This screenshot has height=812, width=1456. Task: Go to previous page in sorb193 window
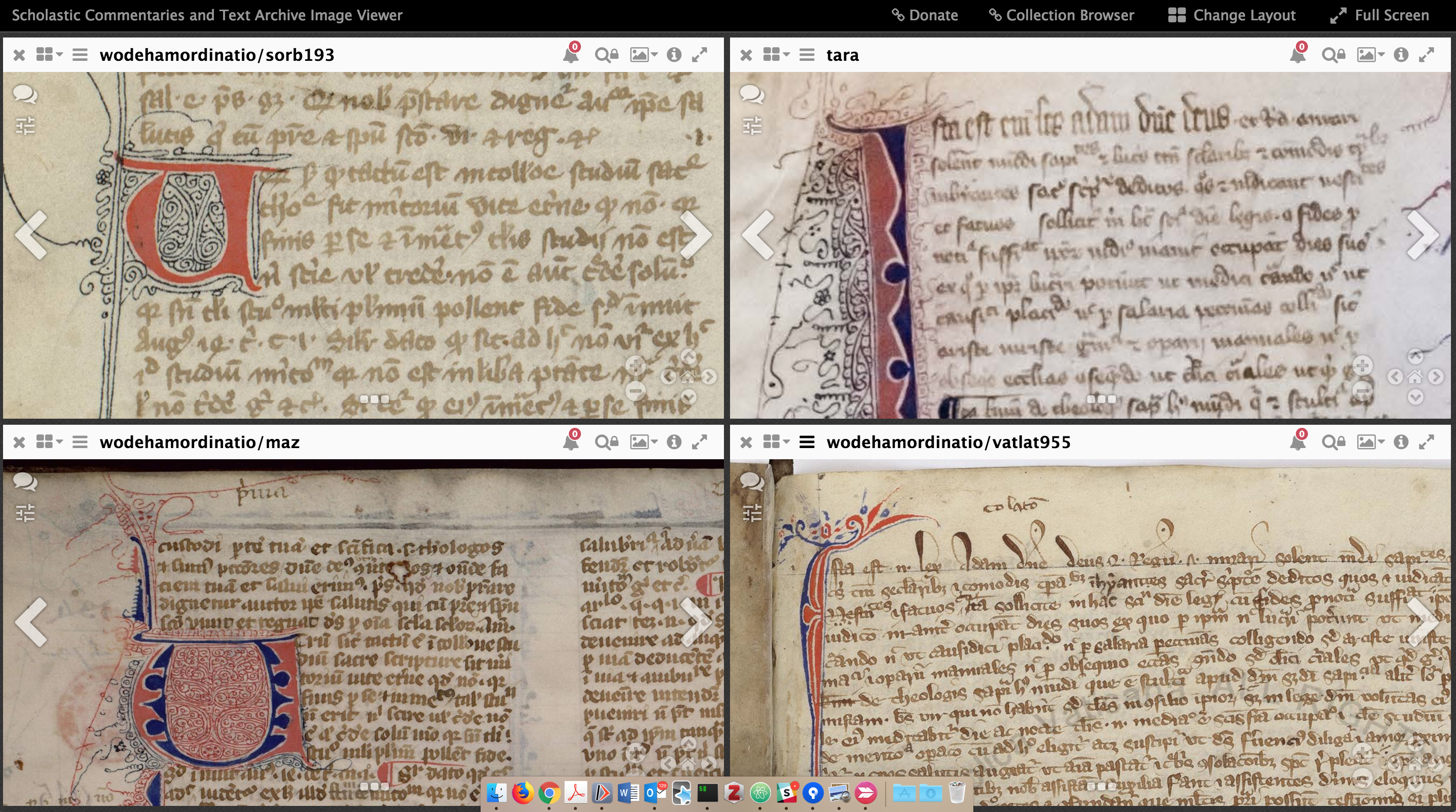31,235
